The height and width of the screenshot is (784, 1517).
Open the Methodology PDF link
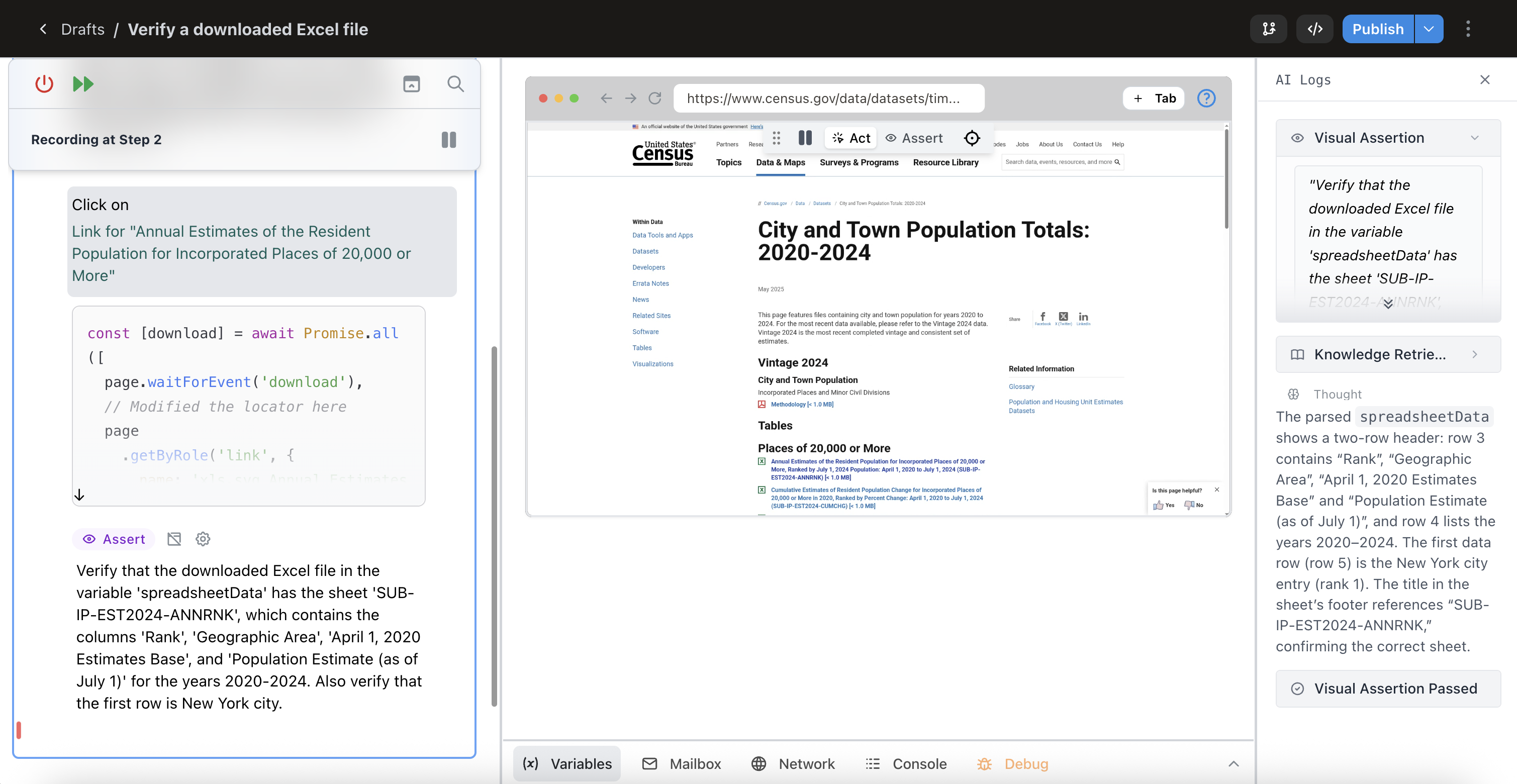(x=802, y=405)
